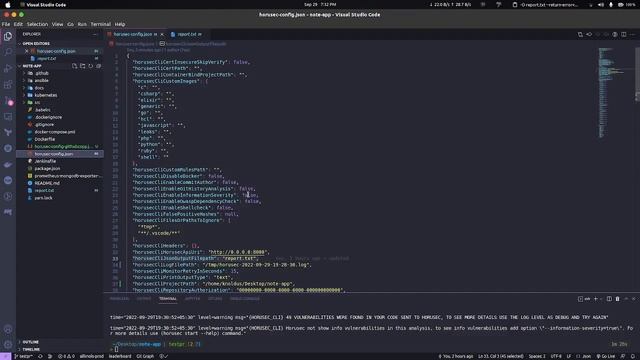The height and width of the screenshot is (360, 640).
Task: Click the terminal prompt input line
Action: pos(116,349)
